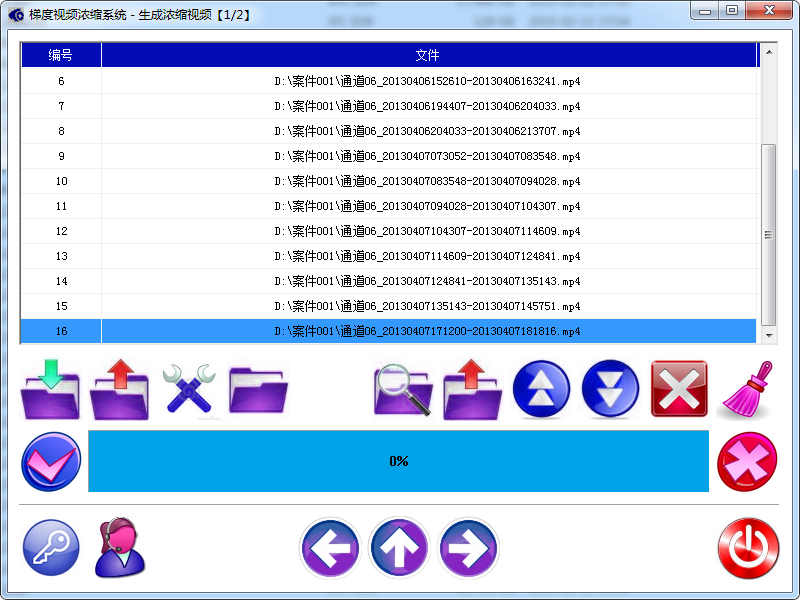
Task: Move selected file up with double-up arrow
Action: 541,389
